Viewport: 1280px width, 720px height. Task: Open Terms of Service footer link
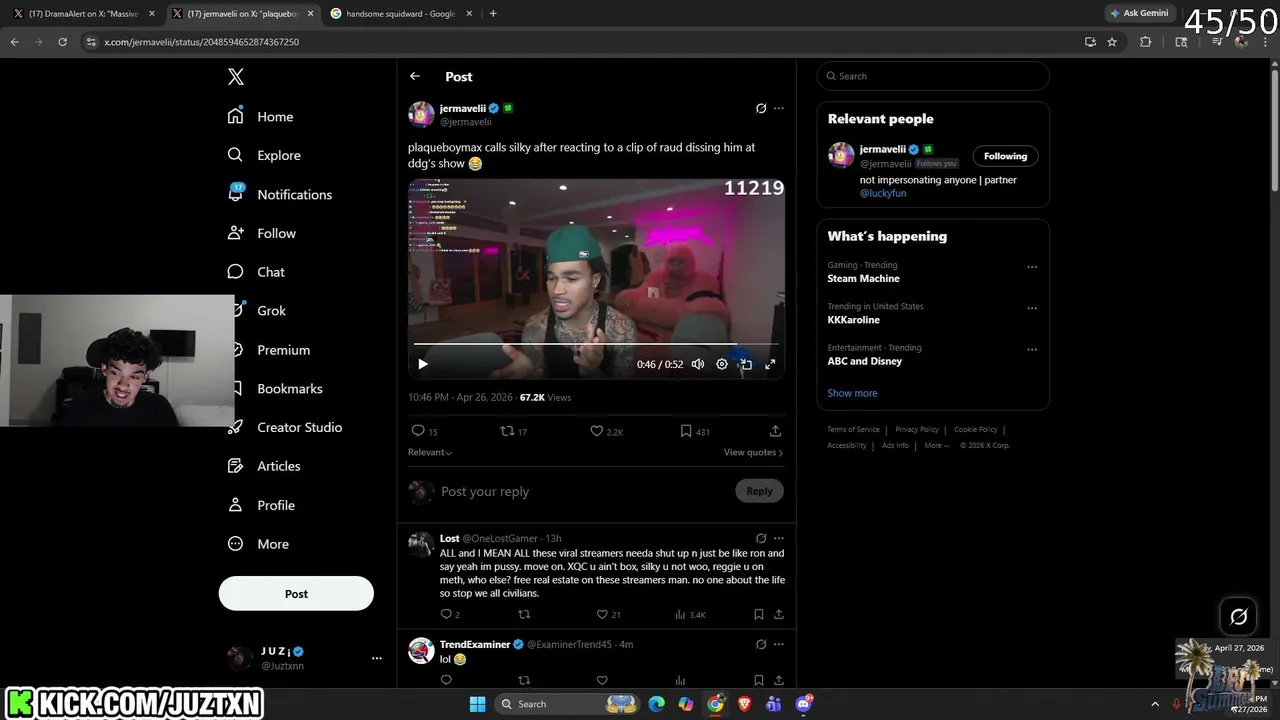tap(853, 429)
